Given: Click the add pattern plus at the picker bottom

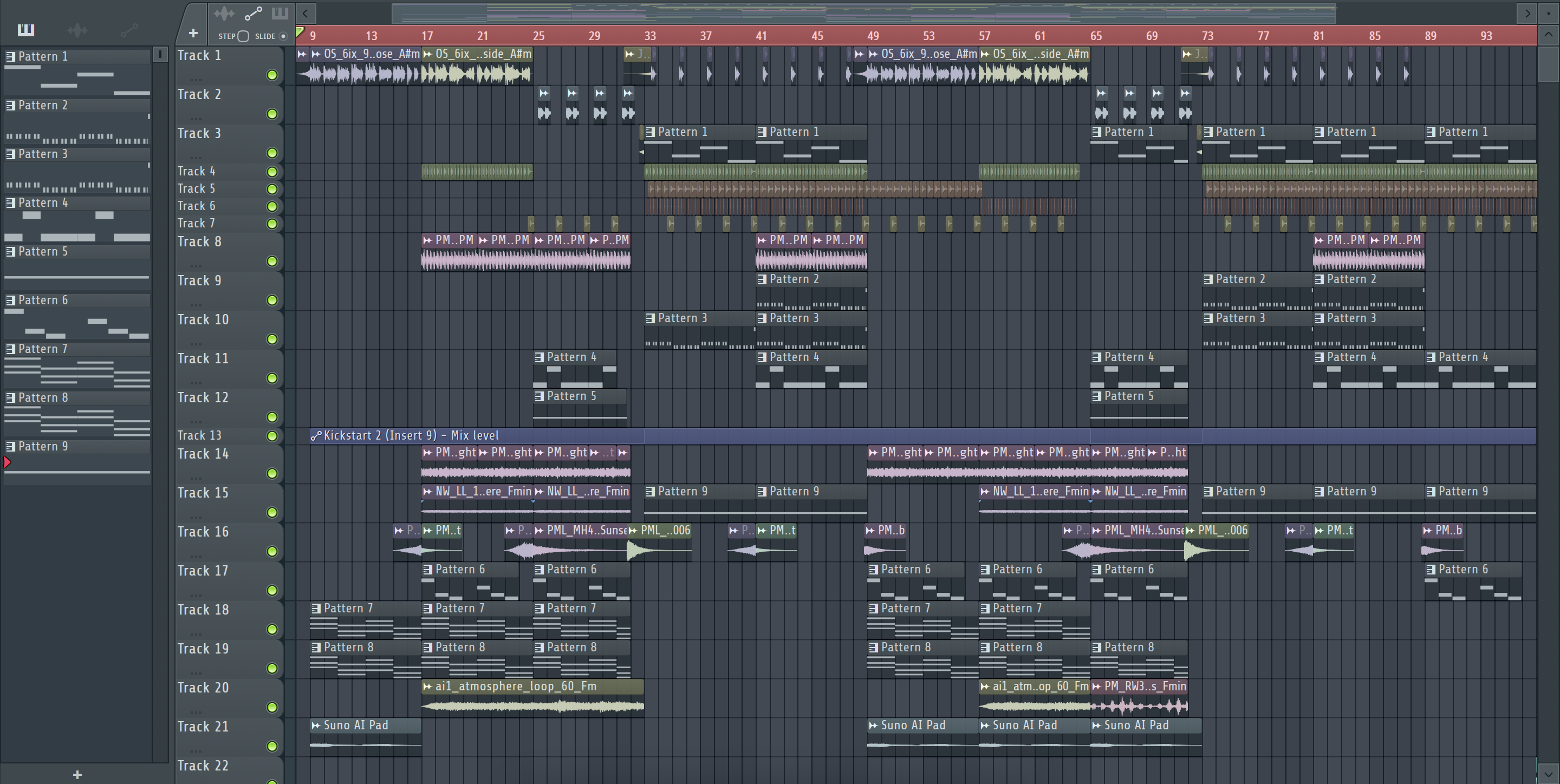Looking at the screenshot, I should [x=77, y=774].
